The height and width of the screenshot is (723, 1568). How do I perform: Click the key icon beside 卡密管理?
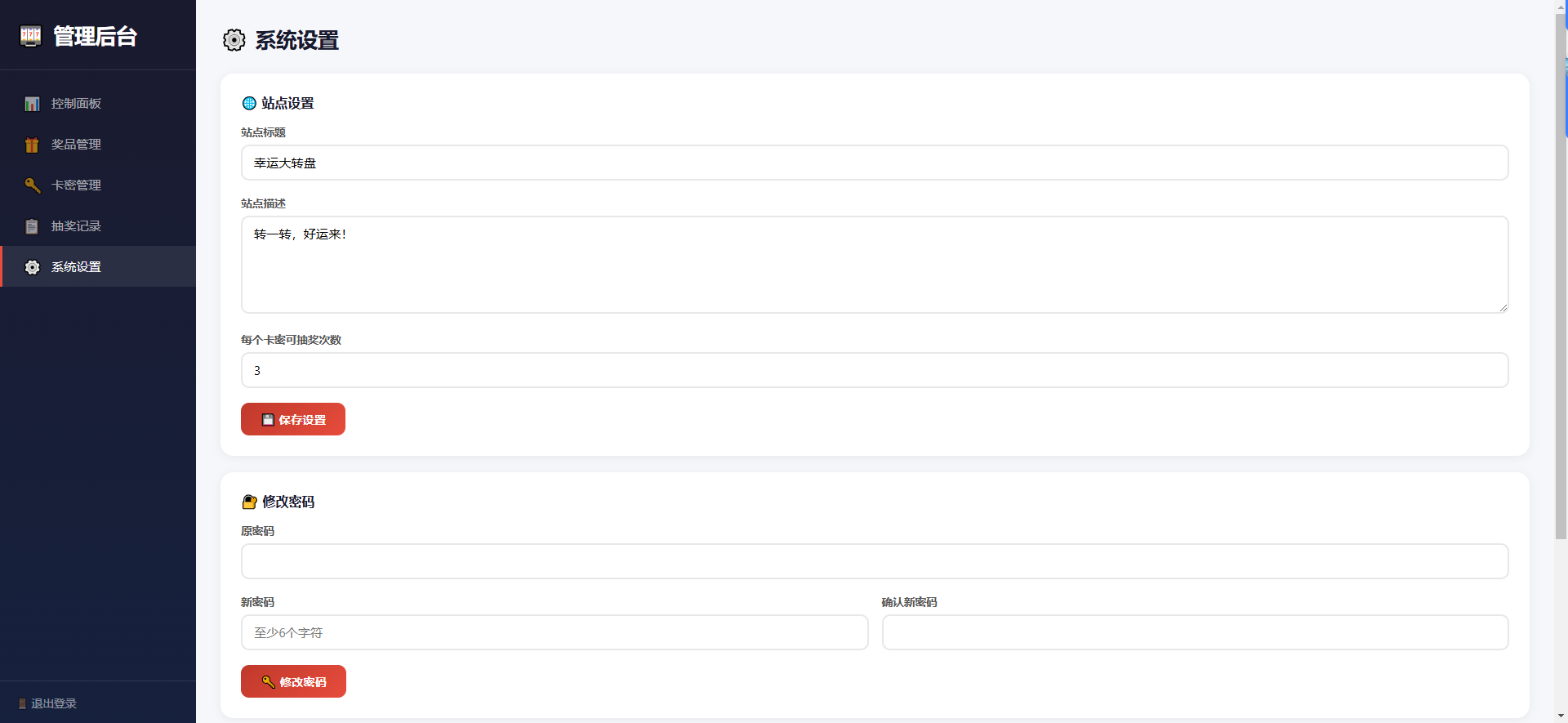pos(32,185)
